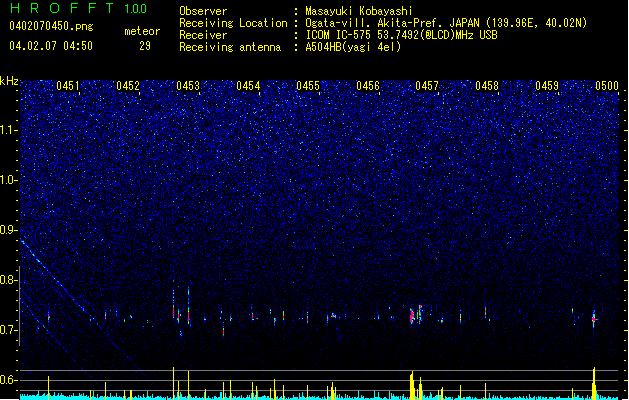
Task: Click the 0500 time marker
Action: pyautogui.click(x=607, y=86)
